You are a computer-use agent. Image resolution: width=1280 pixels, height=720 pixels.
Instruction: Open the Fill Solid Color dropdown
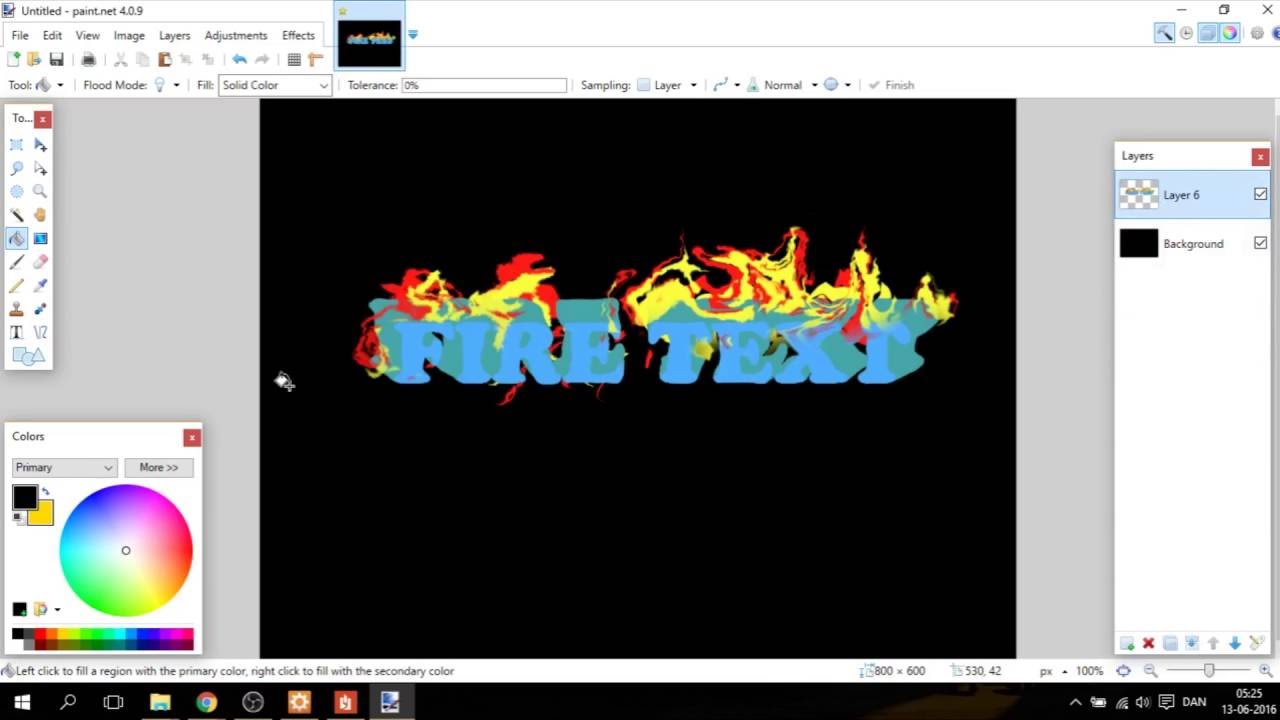click(275, 85)
